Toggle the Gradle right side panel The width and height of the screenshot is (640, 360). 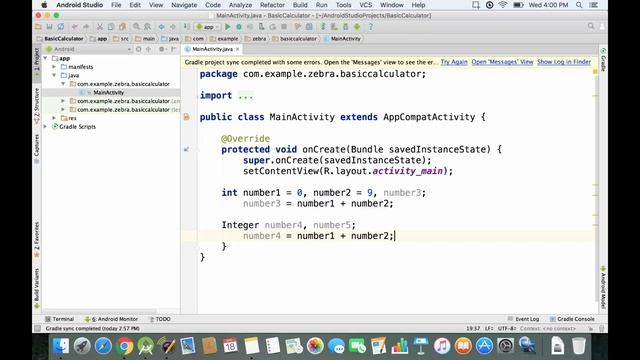point(603,60)
